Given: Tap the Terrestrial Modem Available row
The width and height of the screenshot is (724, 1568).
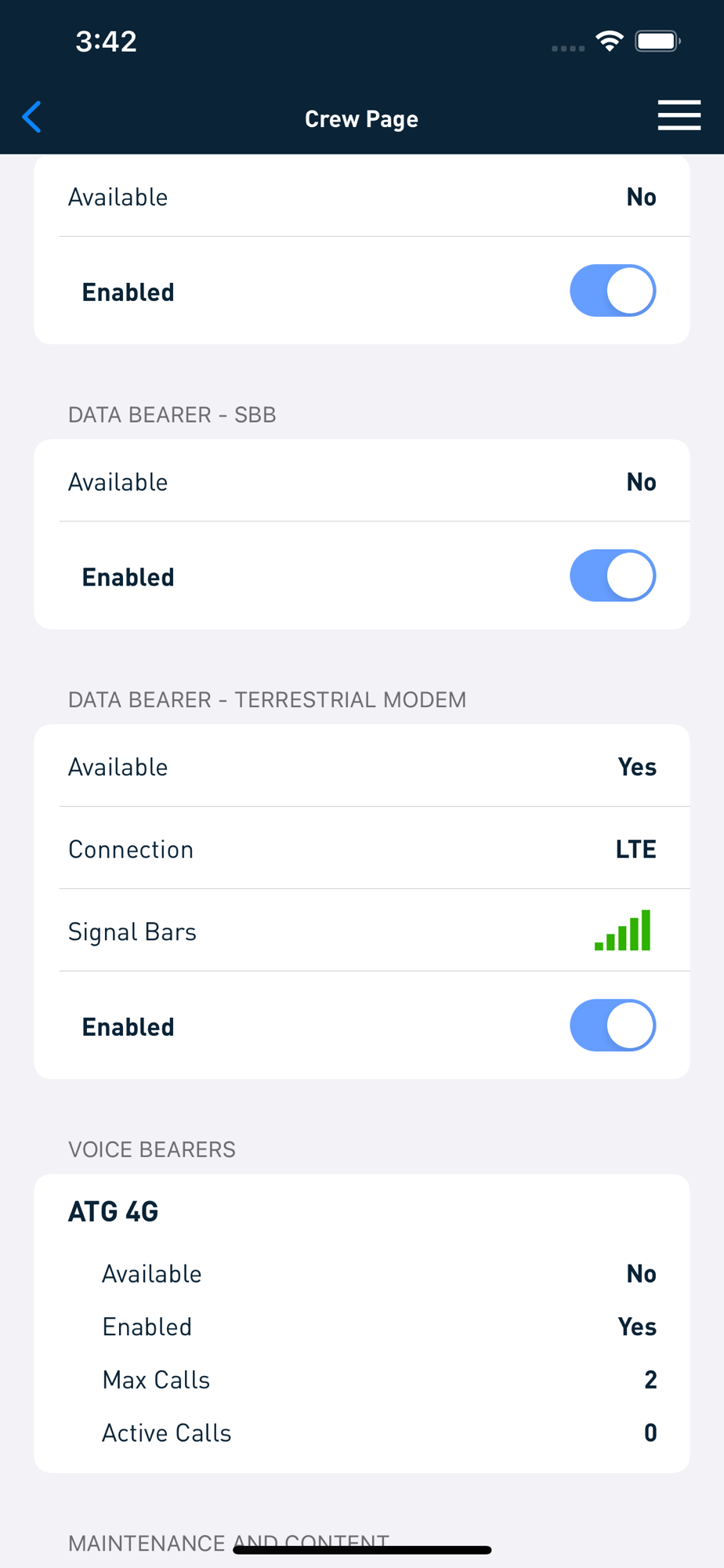Looking at the screenshot, I should click(x=362, y=766).
